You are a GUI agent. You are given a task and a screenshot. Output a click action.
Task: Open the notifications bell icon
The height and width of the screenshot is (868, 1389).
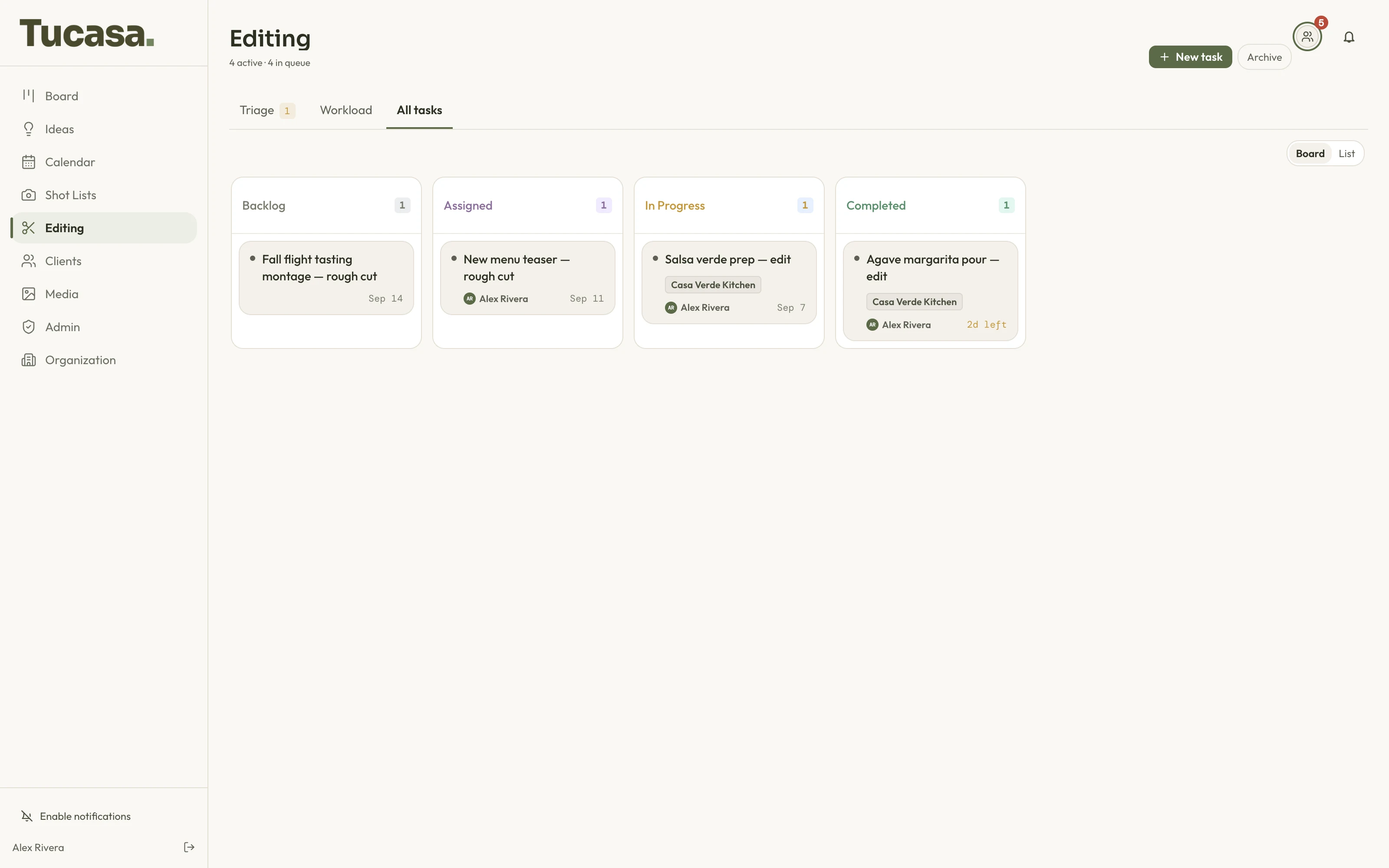point(1349,37)
